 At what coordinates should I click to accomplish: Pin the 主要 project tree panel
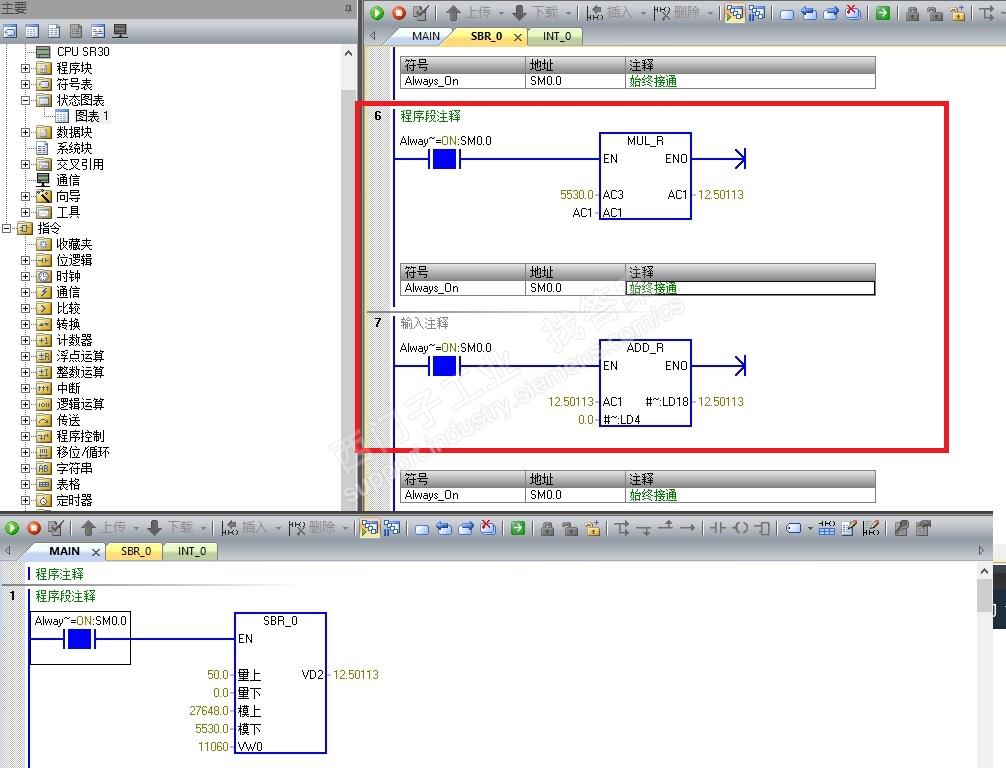(348, 8)
